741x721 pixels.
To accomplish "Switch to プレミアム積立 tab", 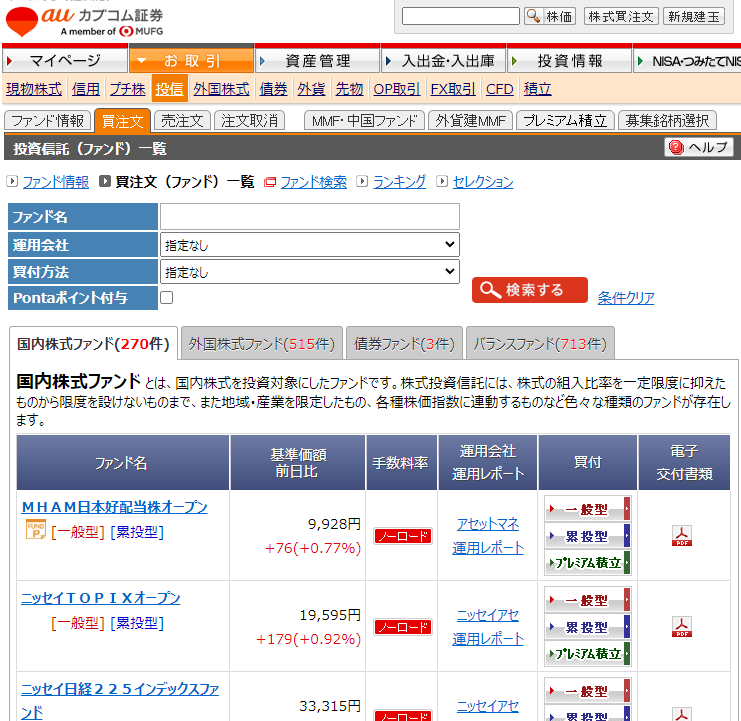I will pos(565,120).
